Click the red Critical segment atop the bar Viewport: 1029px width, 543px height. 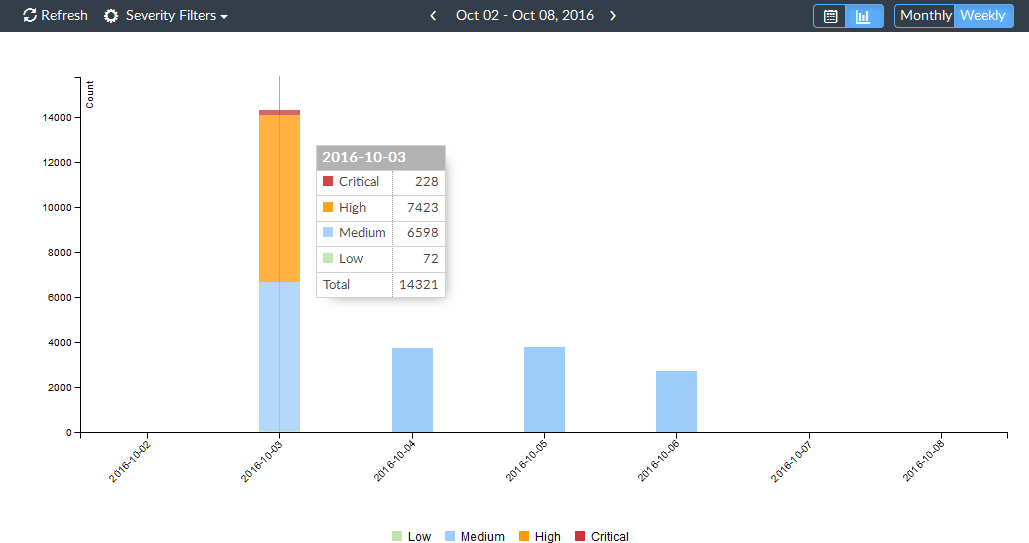tap(280, 112)
